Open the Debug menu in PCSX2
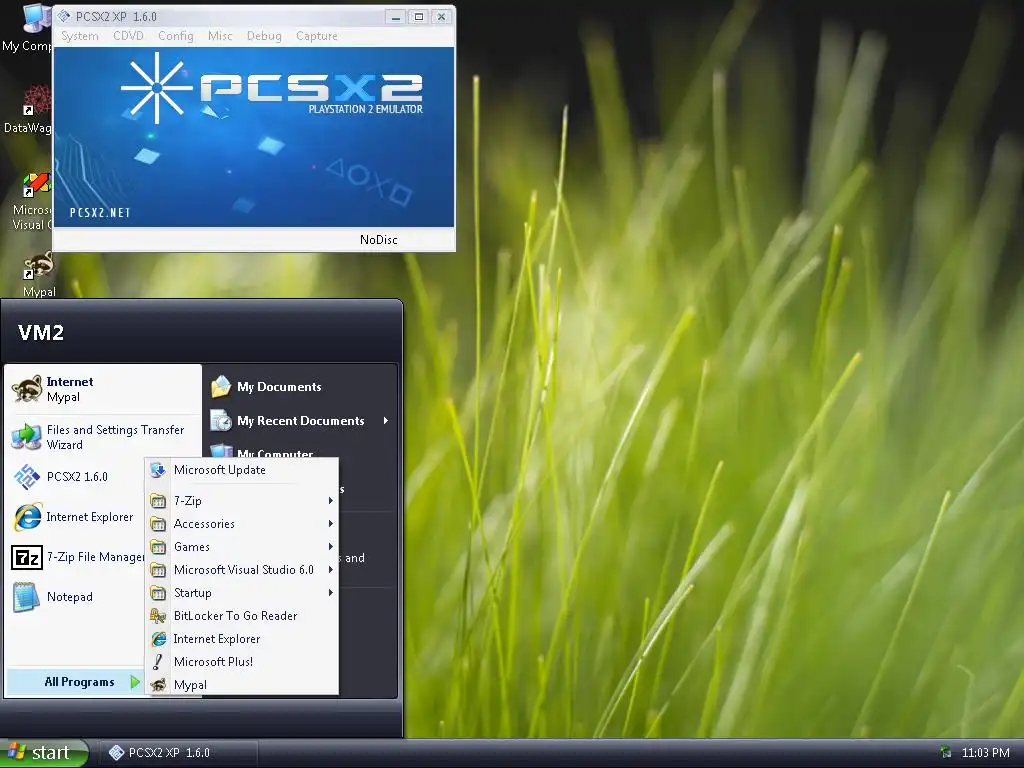Screen dimensions: 1024x768 [264, 36]
